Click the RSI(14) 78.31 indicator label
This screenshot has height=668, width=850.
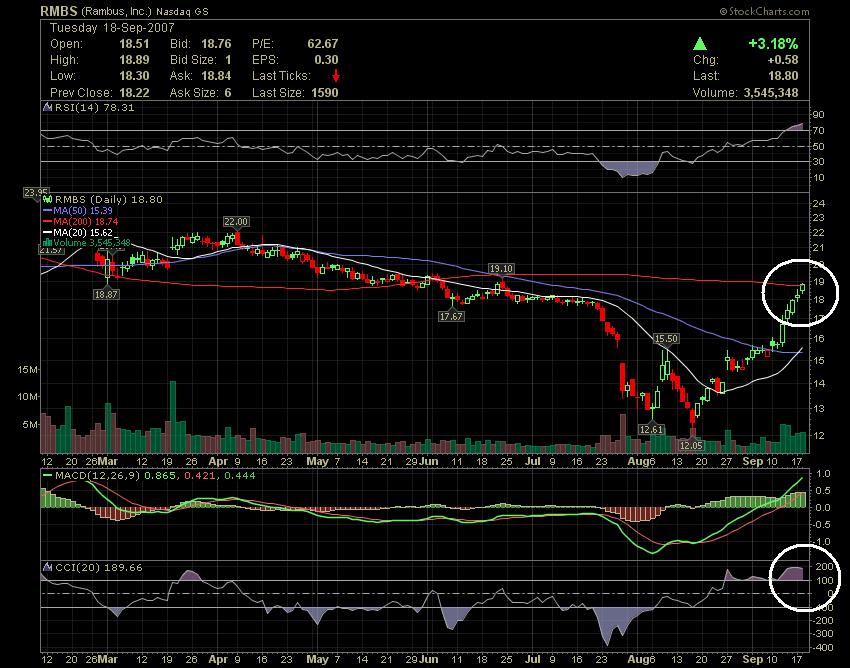[94, 107]
